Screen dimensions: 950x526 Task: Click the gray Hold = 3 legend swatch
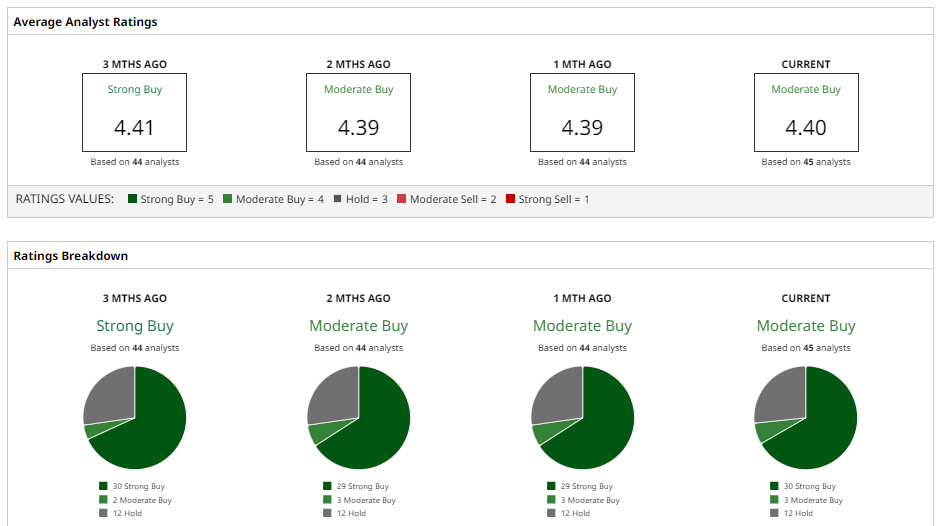(337, 200)
